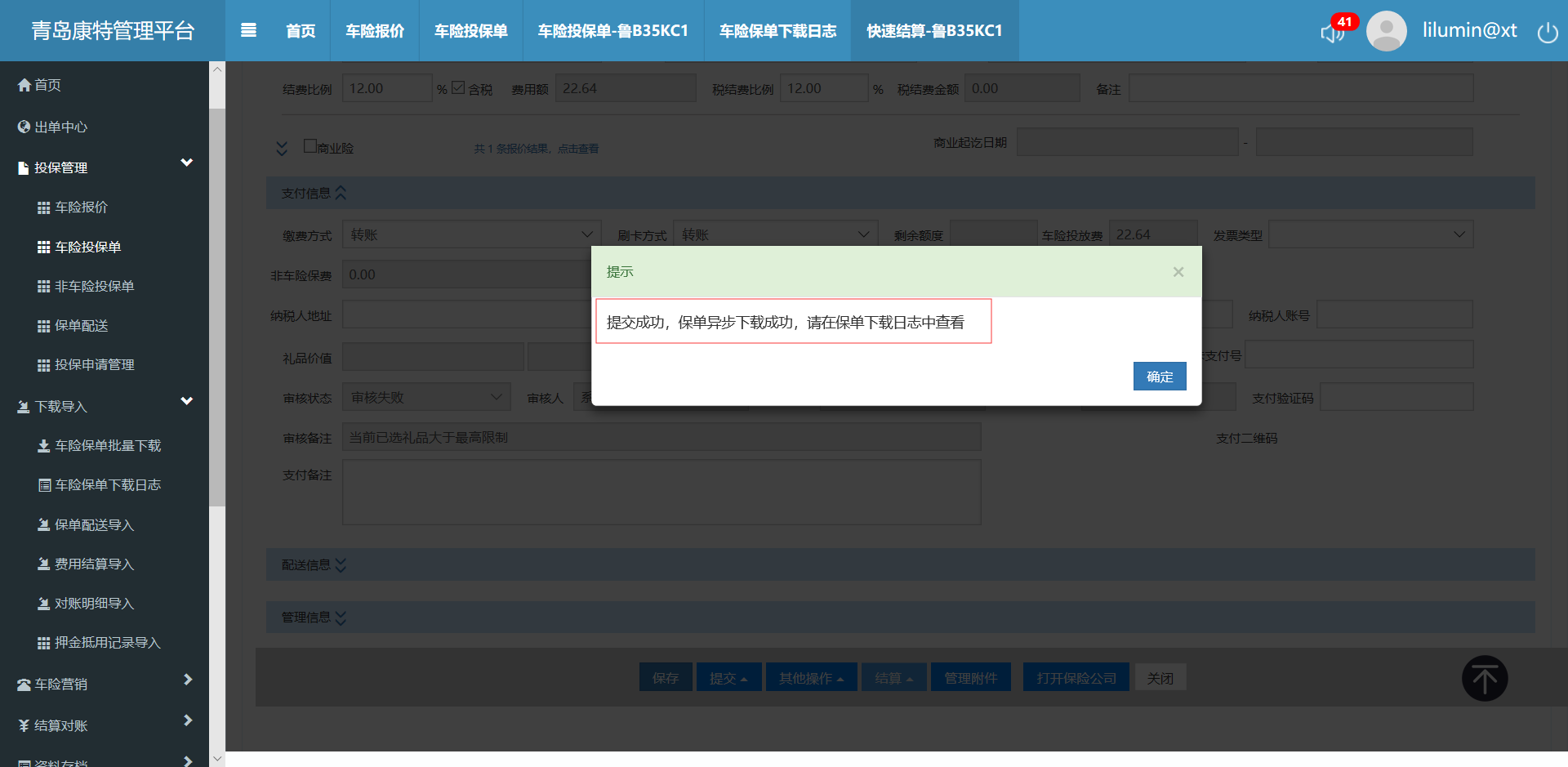Expand the 车险营销 sidebar menu chevron
Image resolution: width=1568 pixels, height=767 pixels.
click(x=188, y=680)
